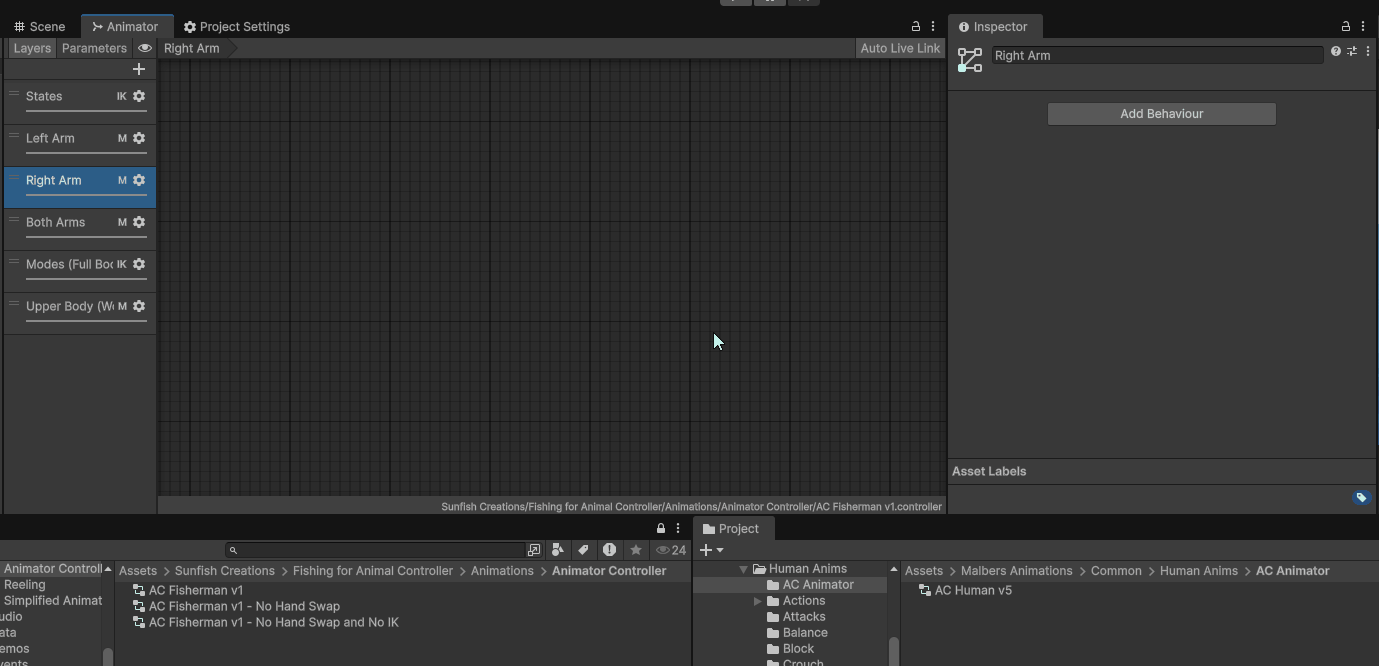
Task: Click the blue asset label tag icon
Action: 1361,497
